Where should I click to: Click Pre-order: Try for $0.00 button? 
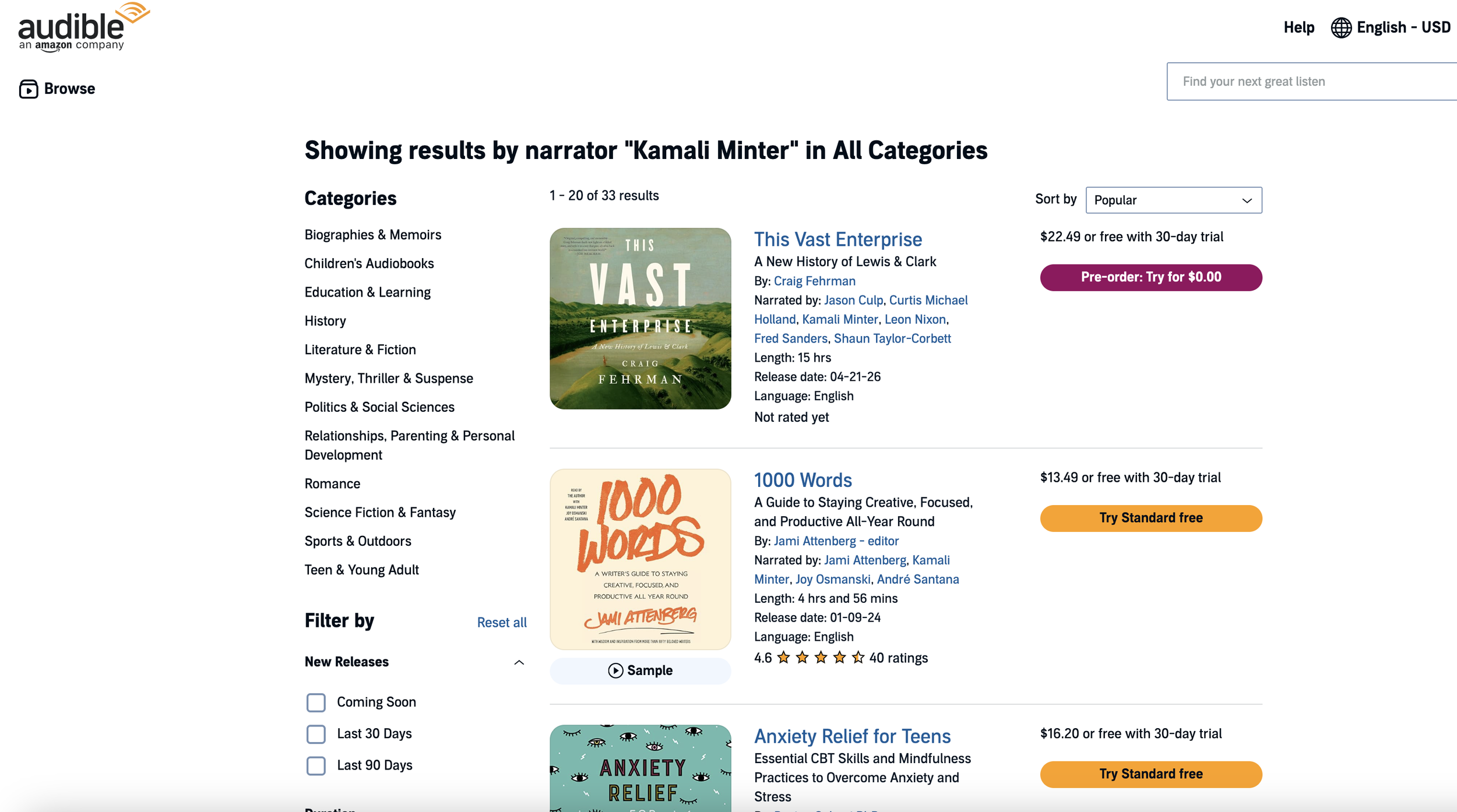1150,277
